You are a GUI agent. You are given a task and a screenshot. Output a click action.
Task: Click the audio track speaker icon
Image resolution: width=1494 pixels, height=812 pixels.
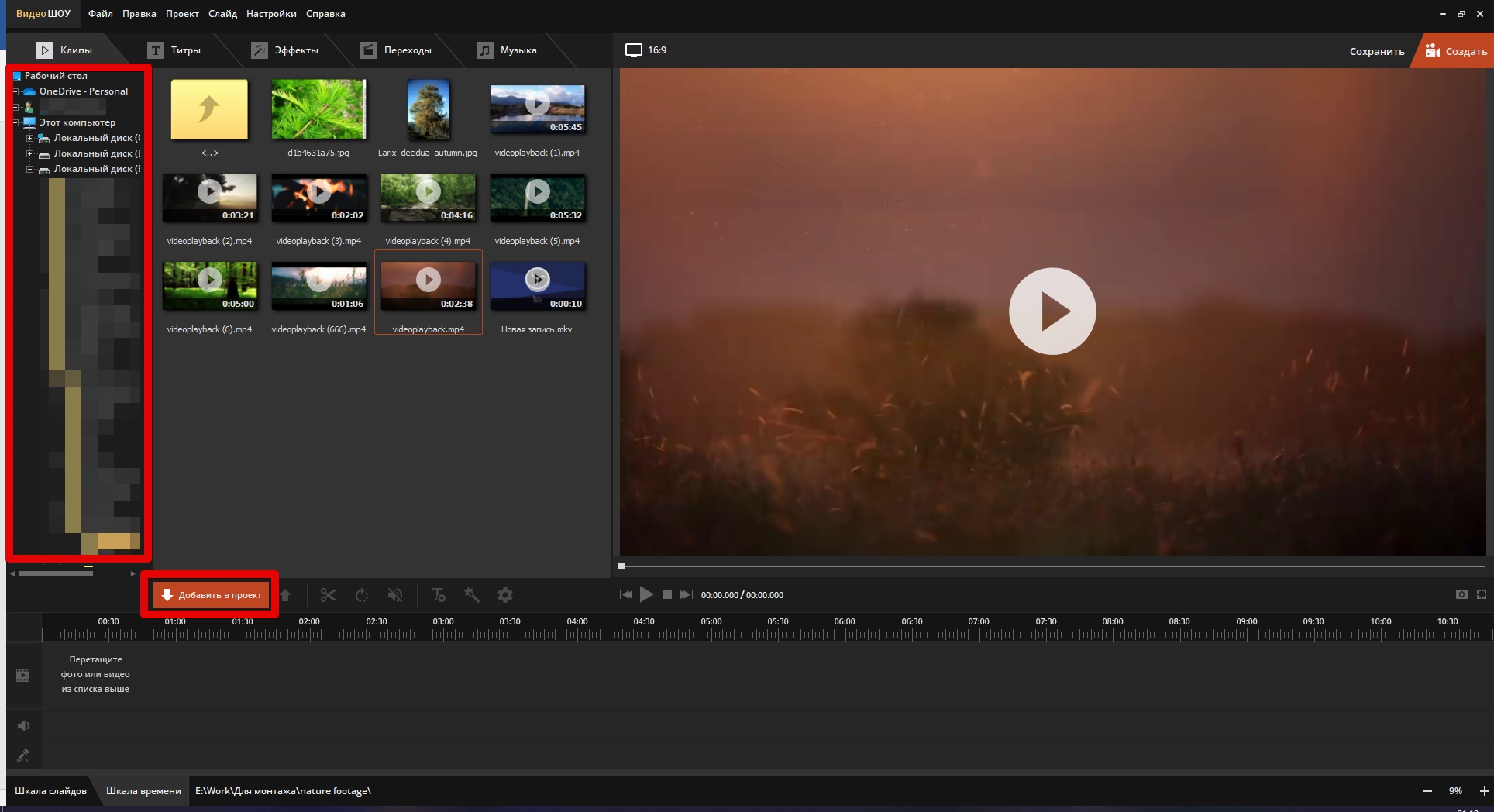(x=23, y=725)
